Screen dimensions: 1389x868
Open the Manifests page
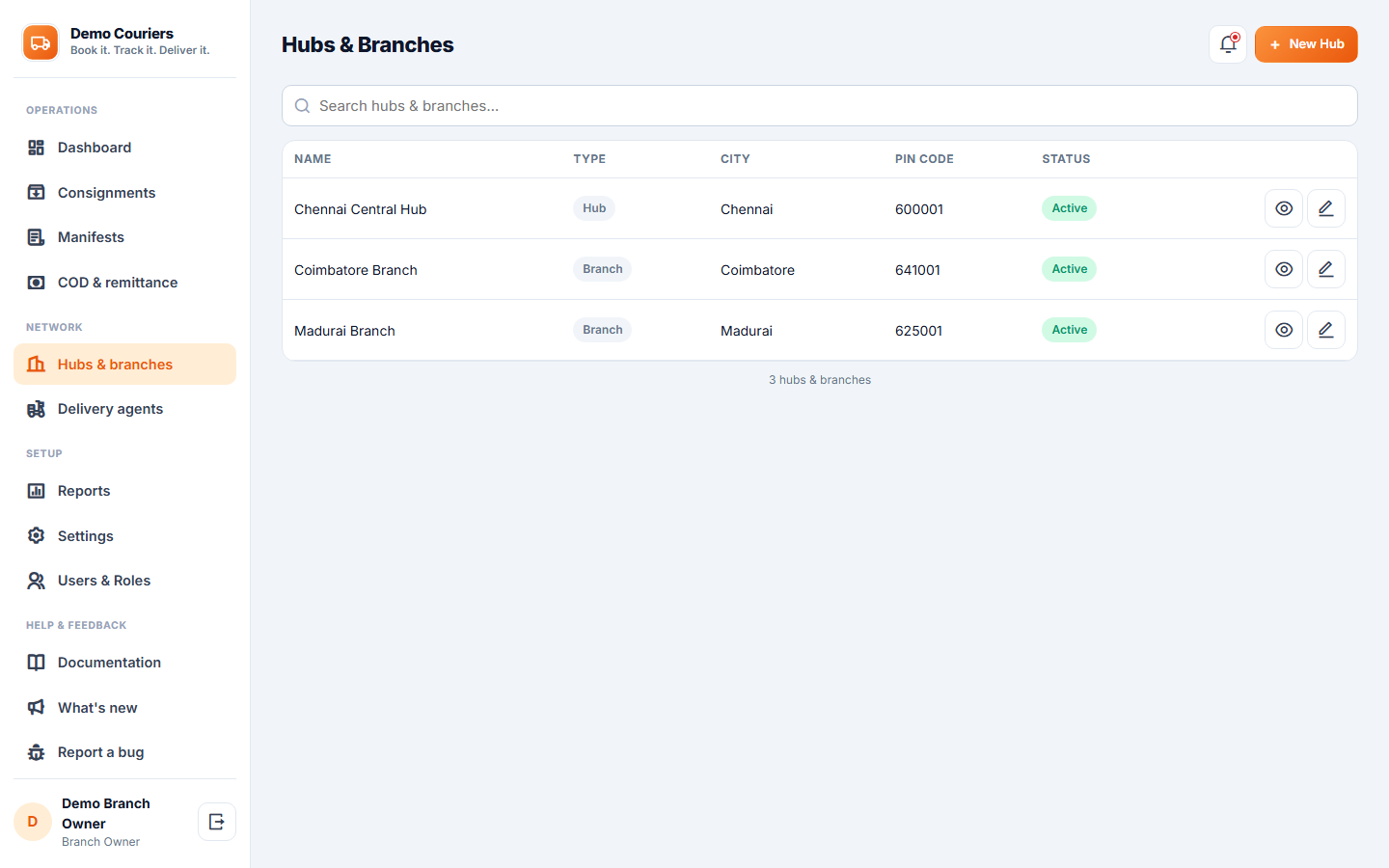tap(124, 237)
